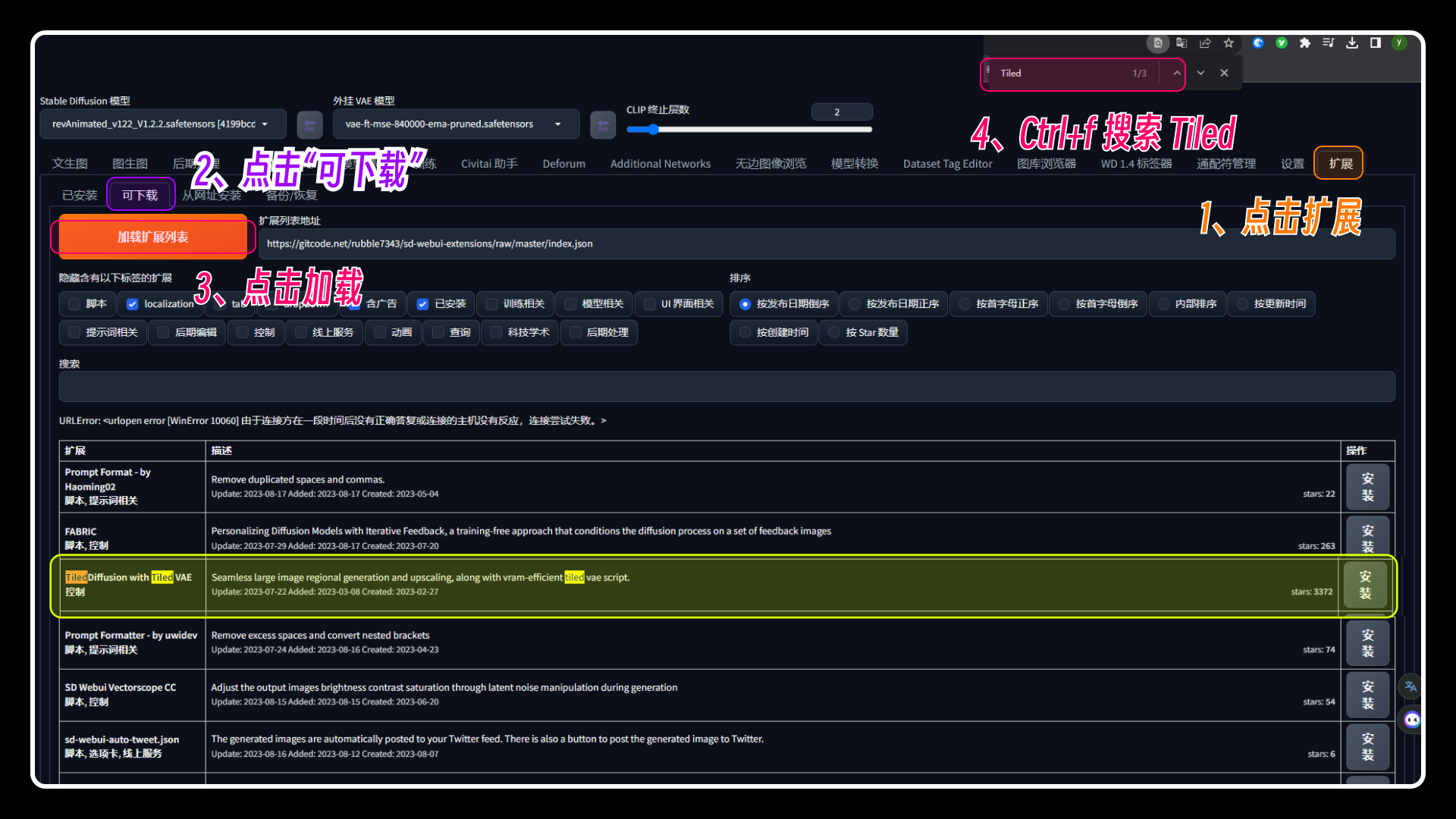Click the share page icon
Viewport: 1456px width, 819px height.
1205,43
